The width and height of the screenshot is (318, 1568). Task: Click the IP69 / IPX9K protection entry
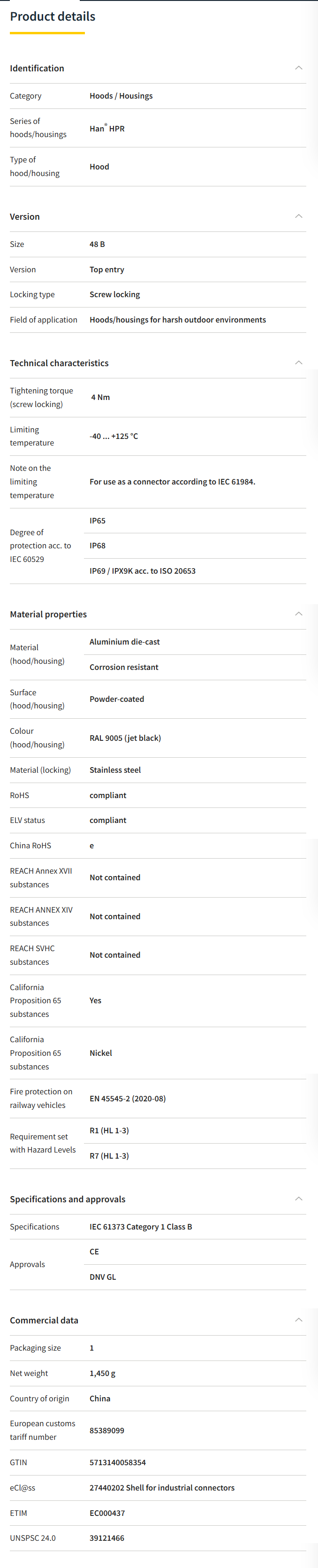142,571
